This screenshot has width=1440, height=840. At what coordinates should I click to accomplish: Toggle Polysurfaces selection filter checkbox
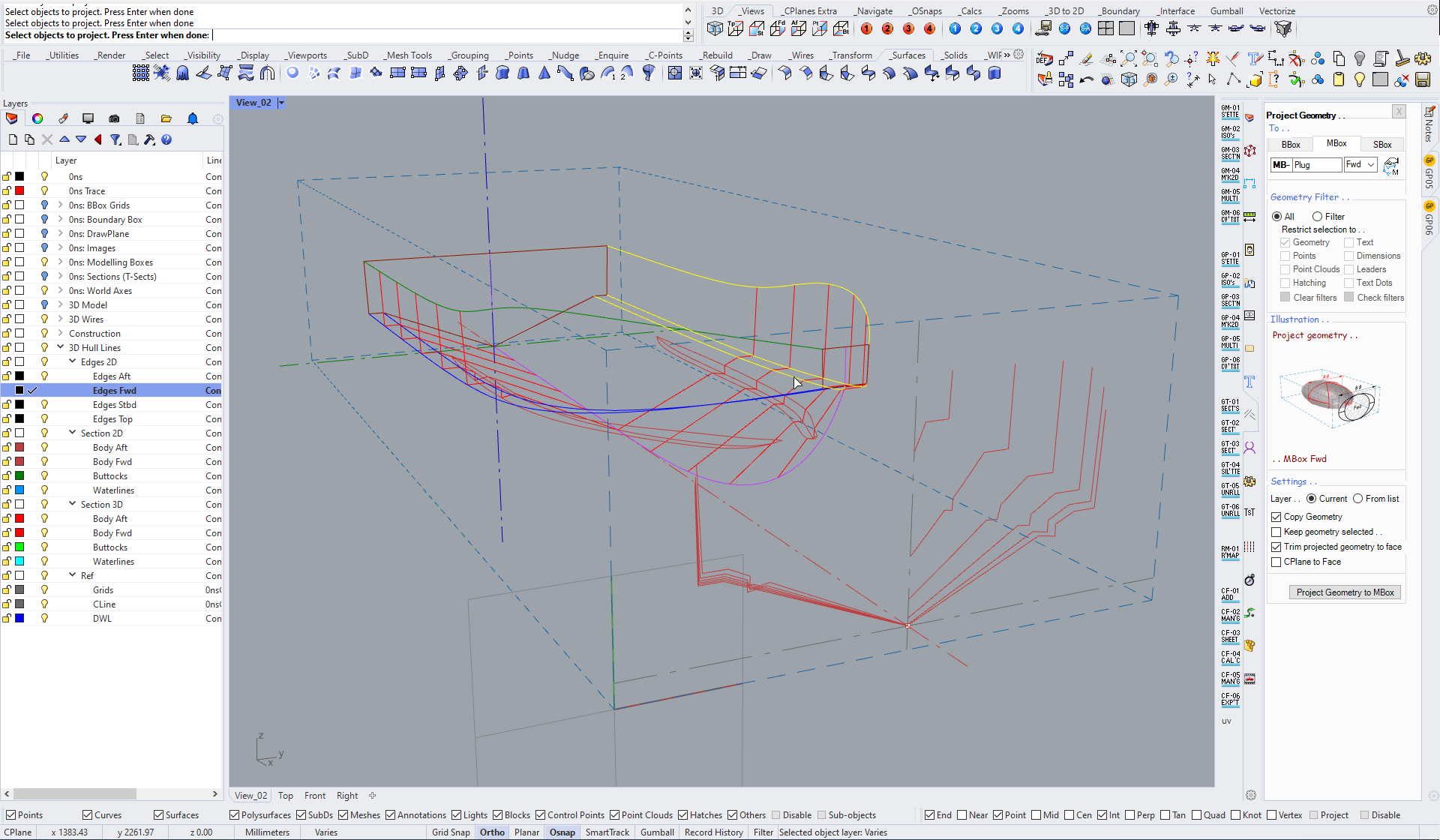pyautogui.click(x=234, y=815)
